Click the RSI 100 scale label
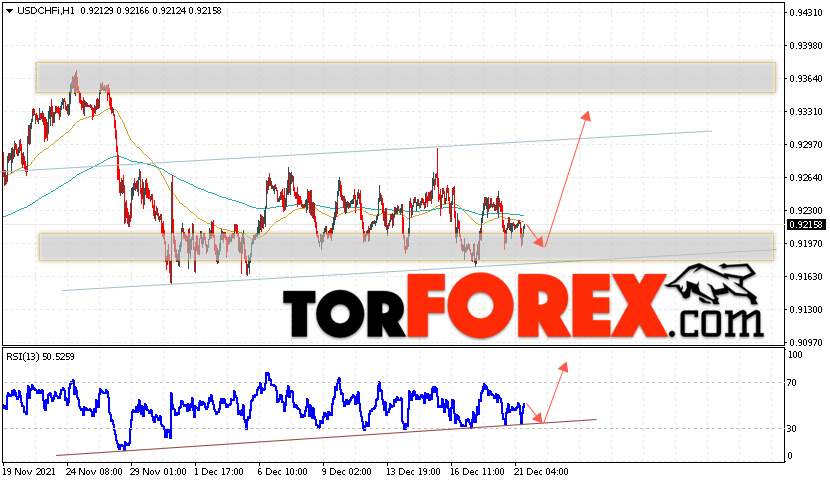Image resolution: width=830 pixels, height=483 pixels. 795,355
